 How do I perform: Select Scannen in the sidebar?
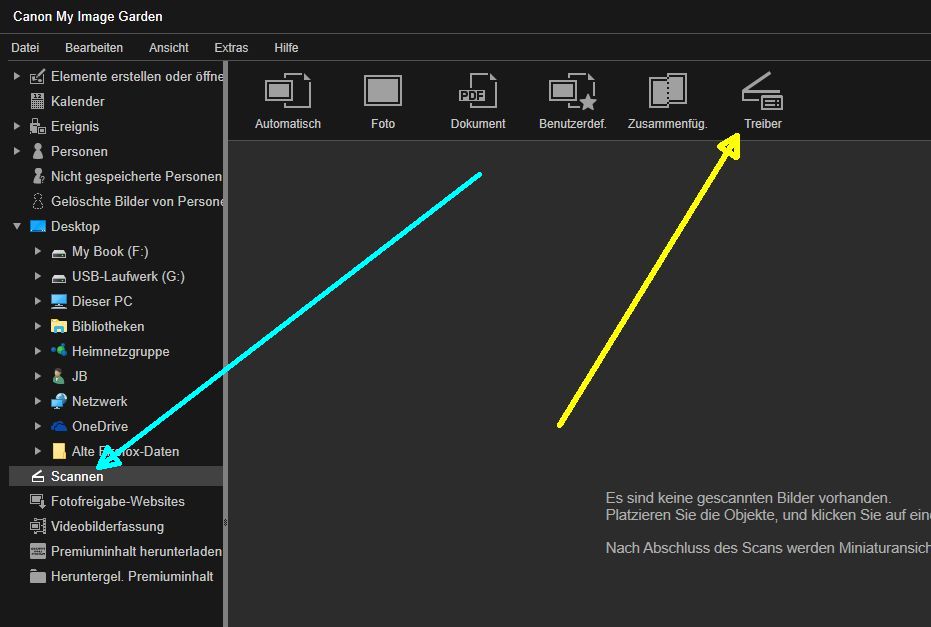[116, 476]
